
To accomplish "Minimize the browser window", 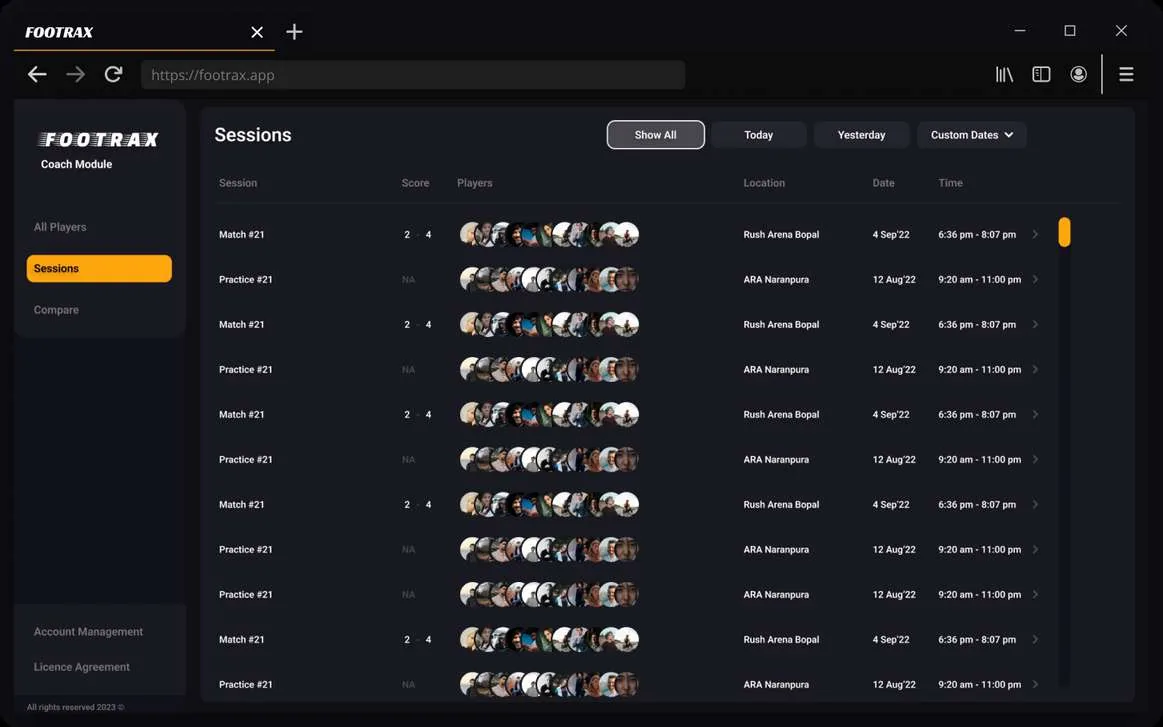I will pos(1020,30).
